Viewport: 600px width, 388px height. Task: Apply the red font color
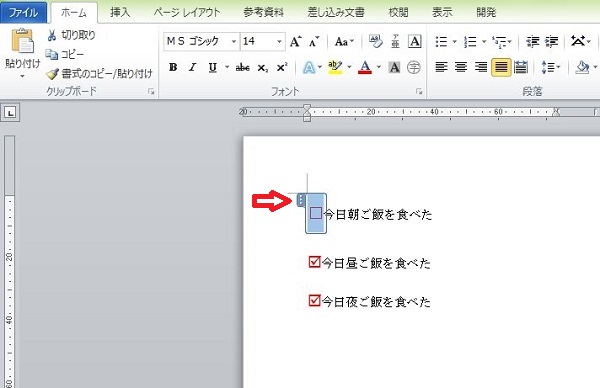click(x=365, y=68)
